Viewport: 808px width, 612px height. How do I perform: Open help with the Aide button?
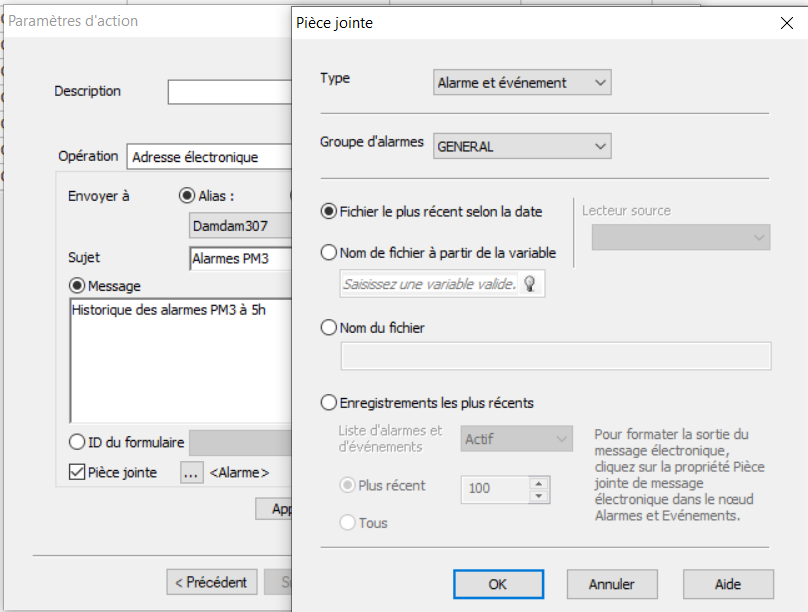727,584
